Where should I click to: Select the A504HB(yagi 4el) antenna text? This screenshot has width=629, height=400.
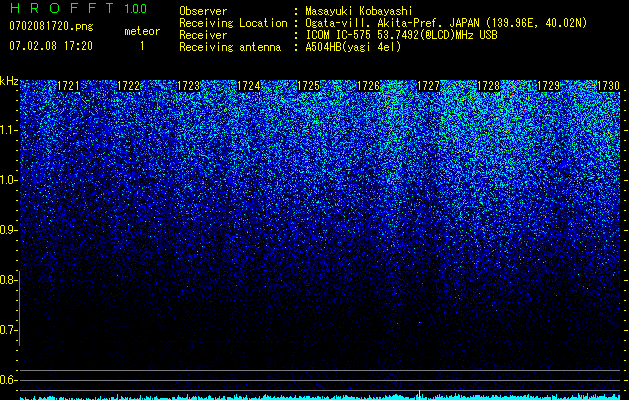coord(353,47)
